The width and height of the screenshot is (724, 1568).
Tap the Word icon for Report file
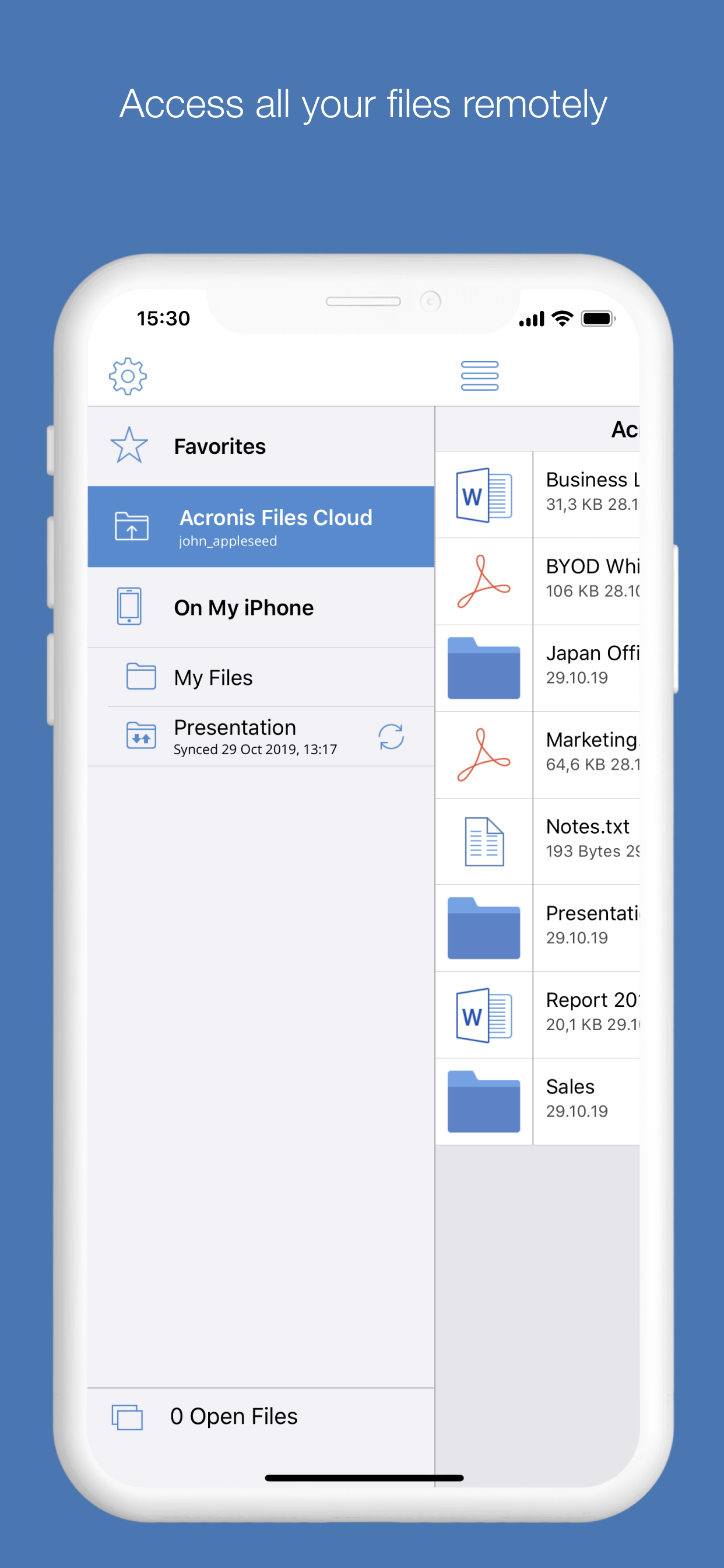coord(484,1016)
